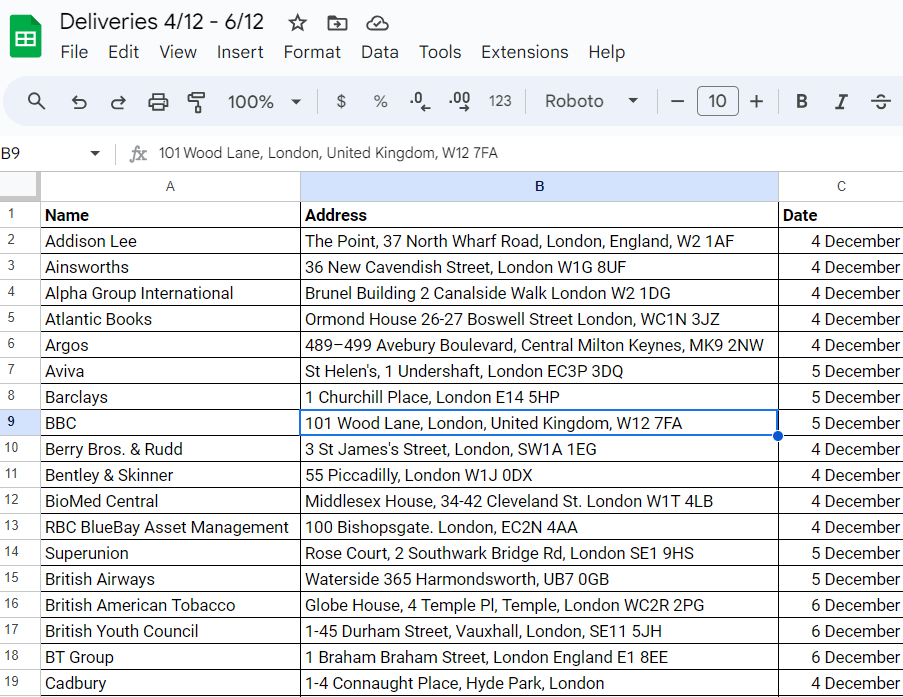903x697 pixels.
Task: Open the Extensions menu
Action: pos(524,52)
